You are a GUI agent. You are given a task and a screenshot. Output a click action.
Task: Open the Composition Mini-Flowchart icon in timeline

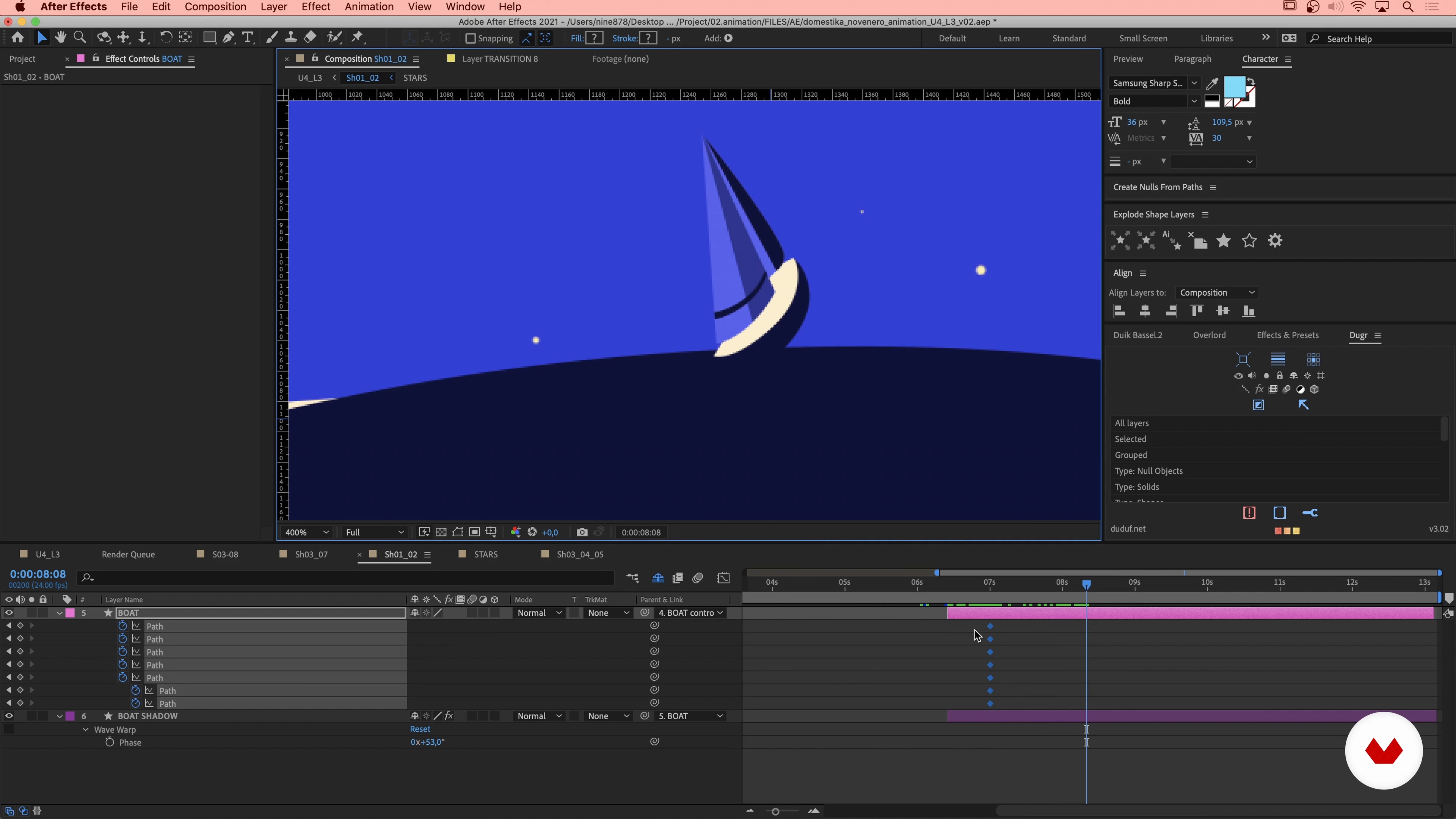tap(632, 578)
